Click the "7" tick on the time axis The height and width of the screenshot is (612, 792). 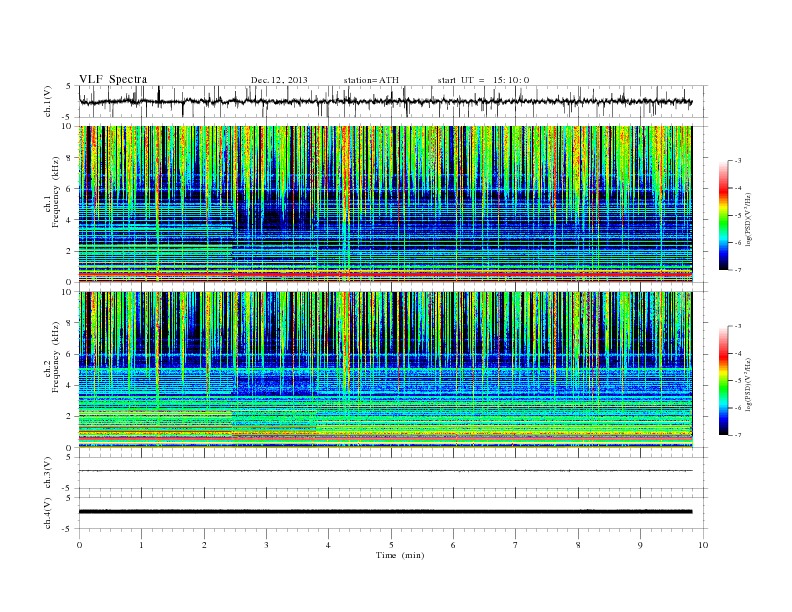[x=516, y=545]
